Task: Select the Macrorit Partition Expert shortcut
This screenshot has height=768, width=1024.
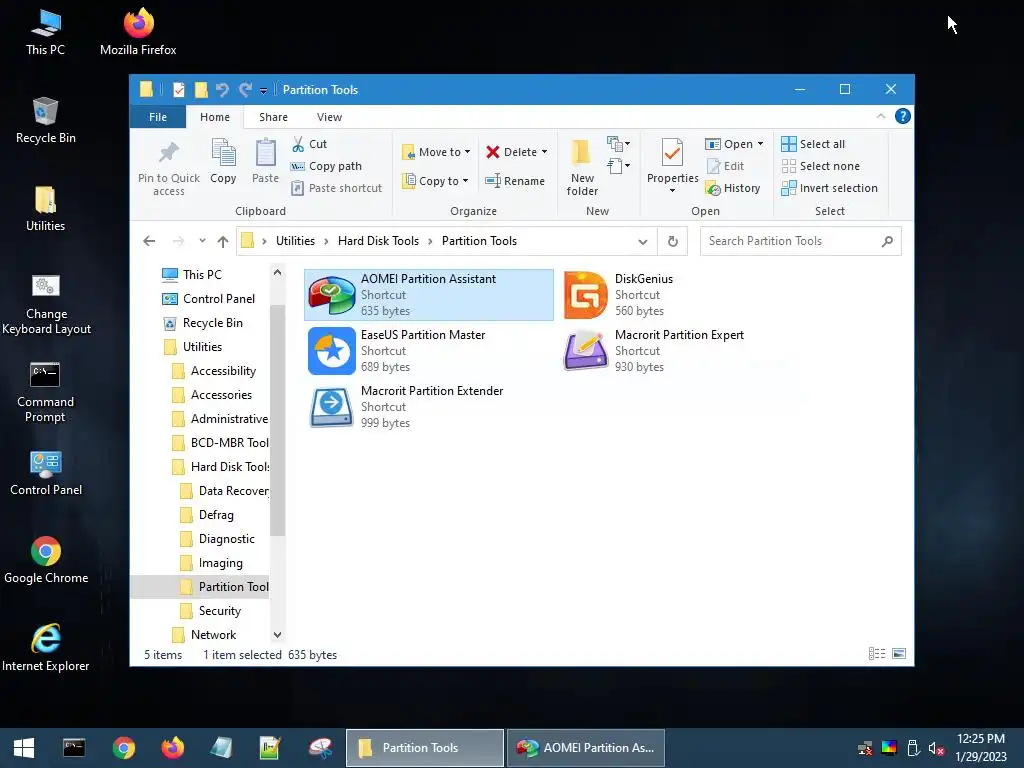Action: pyautogui.click(x=682, y=351)
